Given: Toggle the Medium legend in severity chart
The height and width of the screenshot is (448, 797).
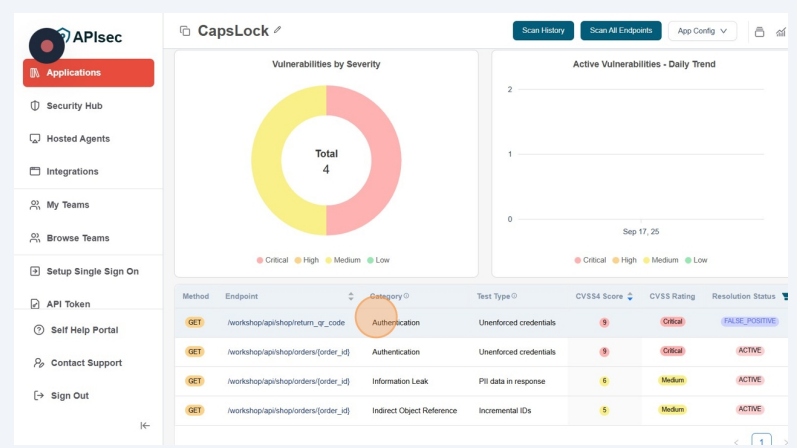Looking at the screenshot, I should tap(341, 260).
